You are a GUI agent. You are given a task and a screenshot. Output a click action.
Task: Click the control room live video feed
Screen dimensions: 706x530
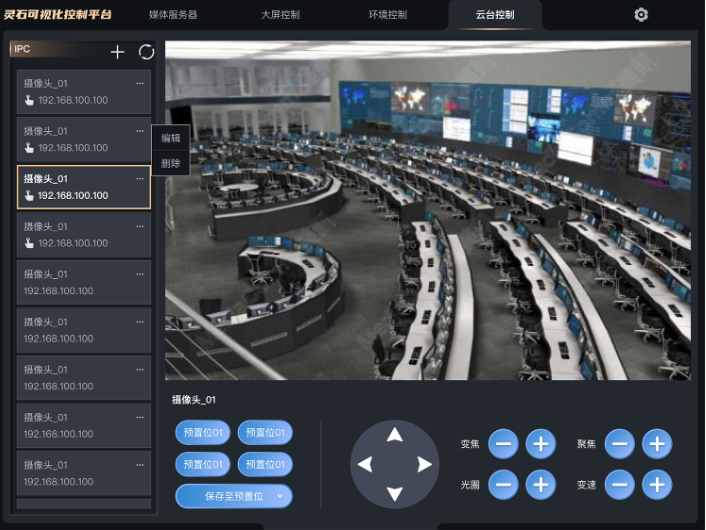tap(428, 210)
